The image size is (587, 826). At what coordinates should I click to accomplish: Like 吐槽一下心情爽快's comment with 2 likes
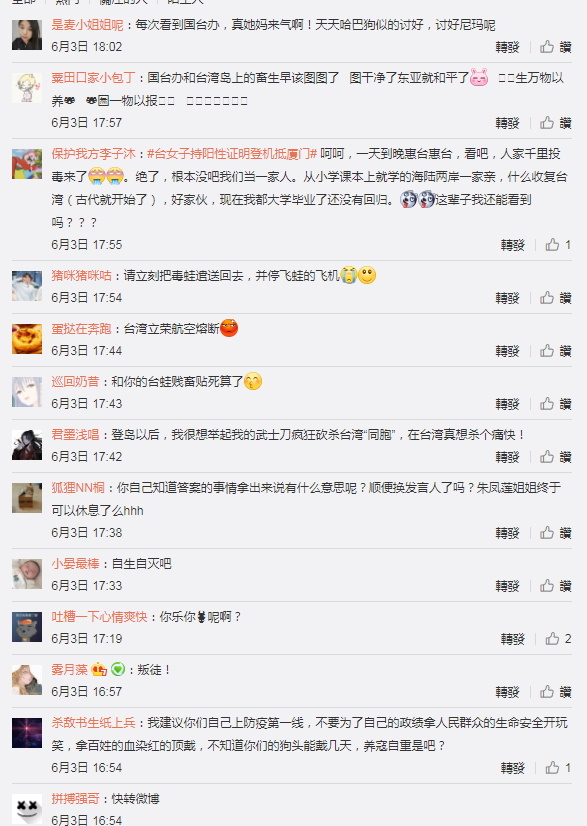558,638
